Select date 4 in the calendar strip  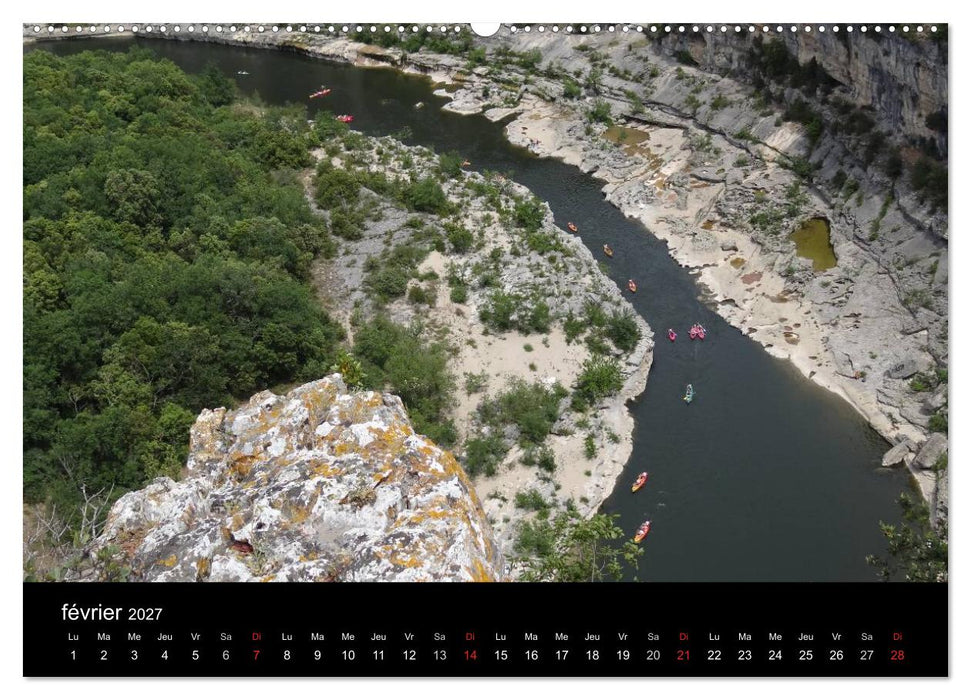[x=165, y=655]
